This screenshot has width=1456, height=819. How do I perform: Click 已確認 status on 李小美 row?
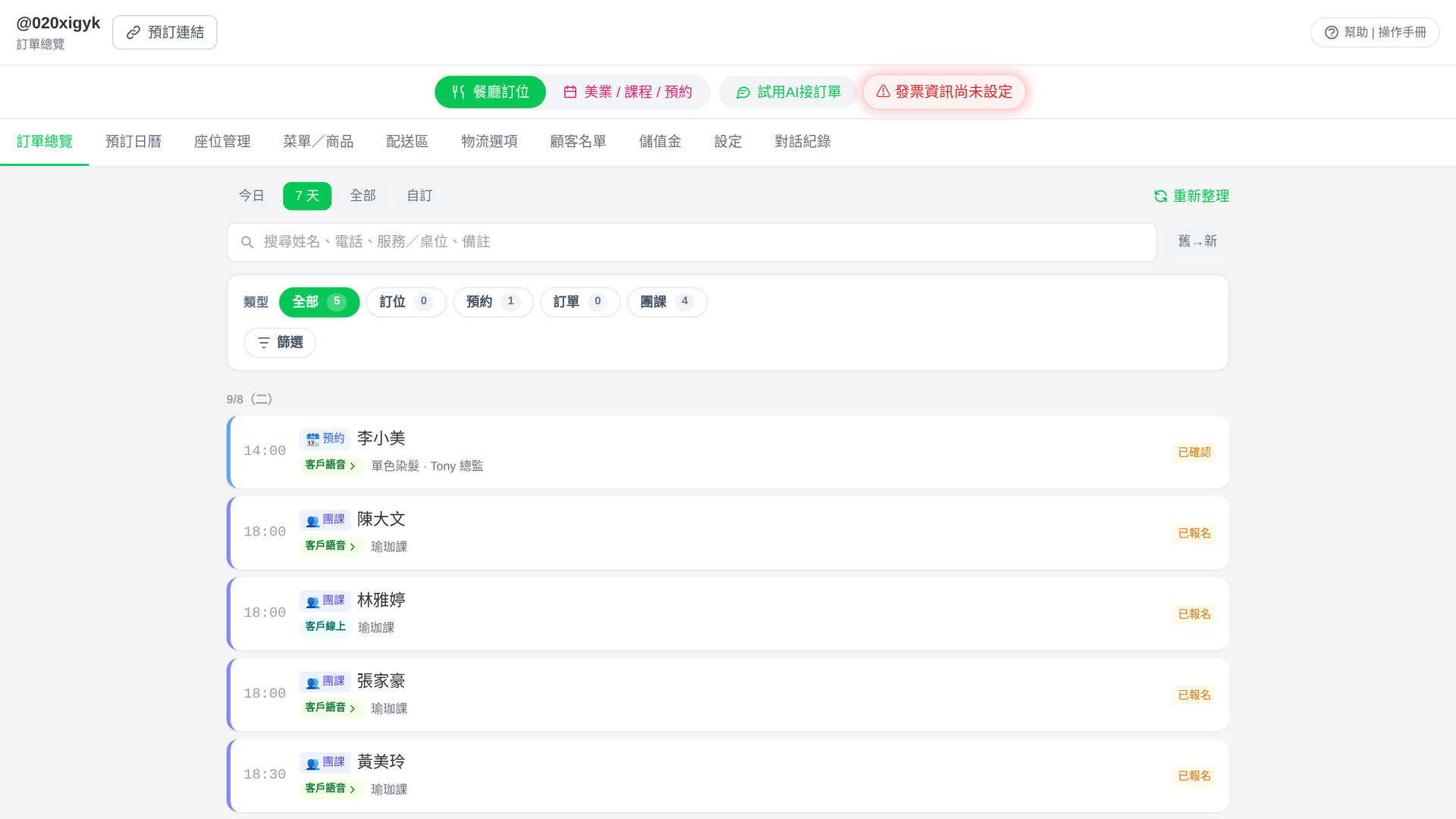(1194, 452)
